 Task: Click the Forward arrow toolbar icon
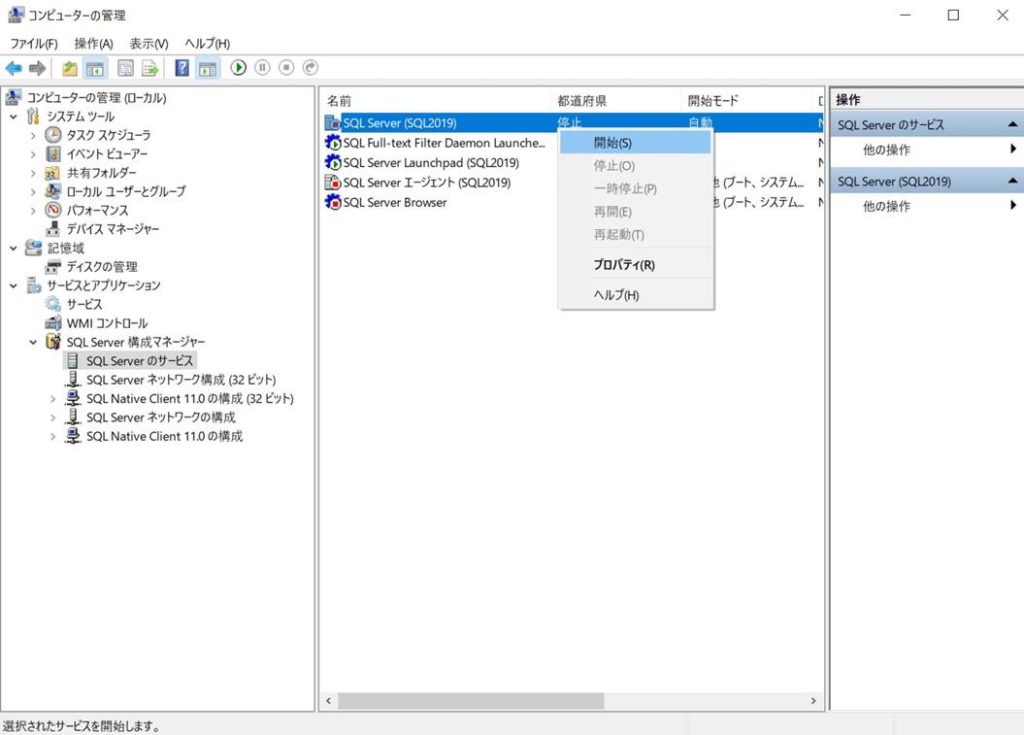click(x=38, y=68)
